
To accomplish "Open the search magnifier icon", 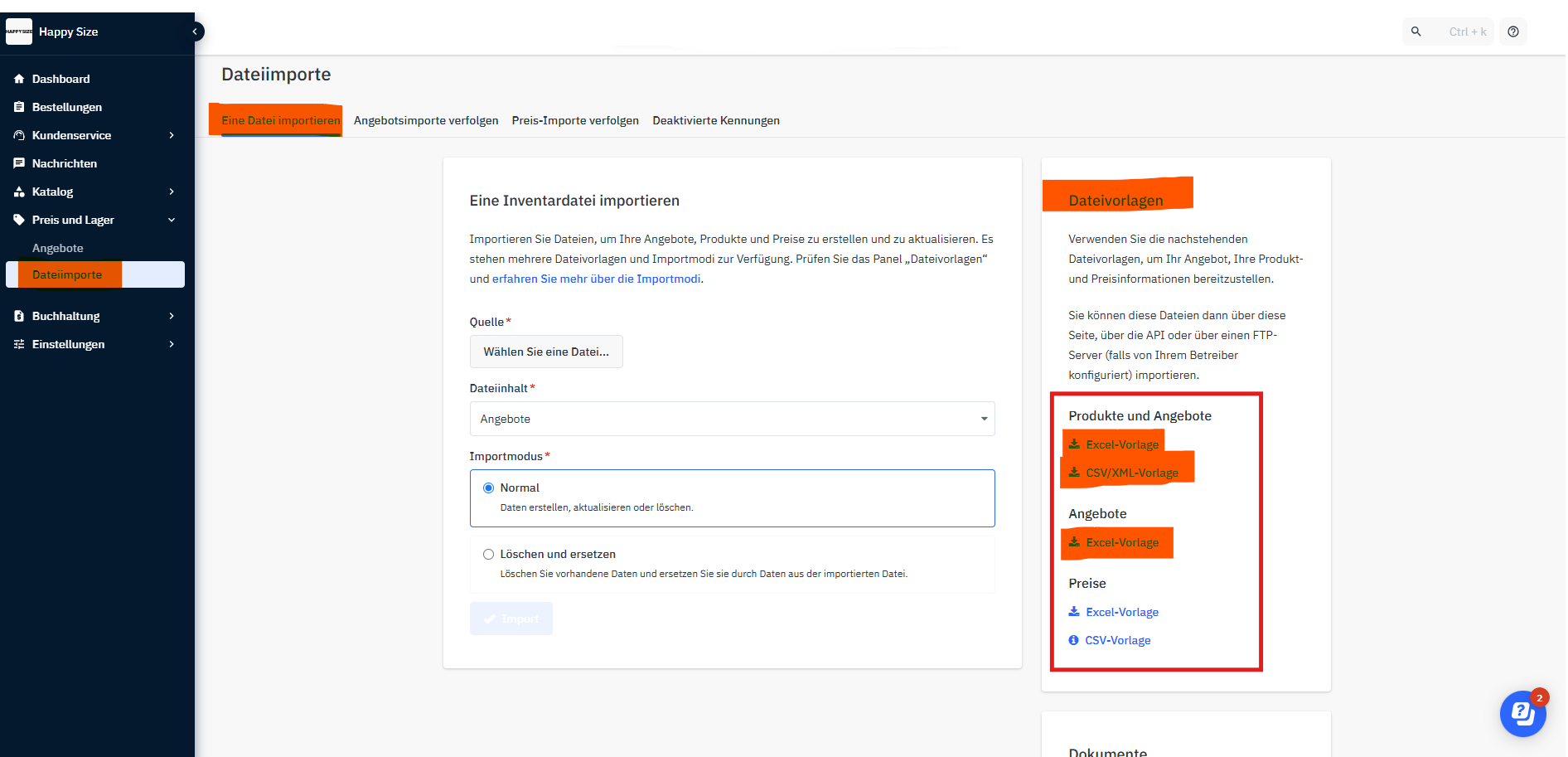I will [x=1416, y=32].
